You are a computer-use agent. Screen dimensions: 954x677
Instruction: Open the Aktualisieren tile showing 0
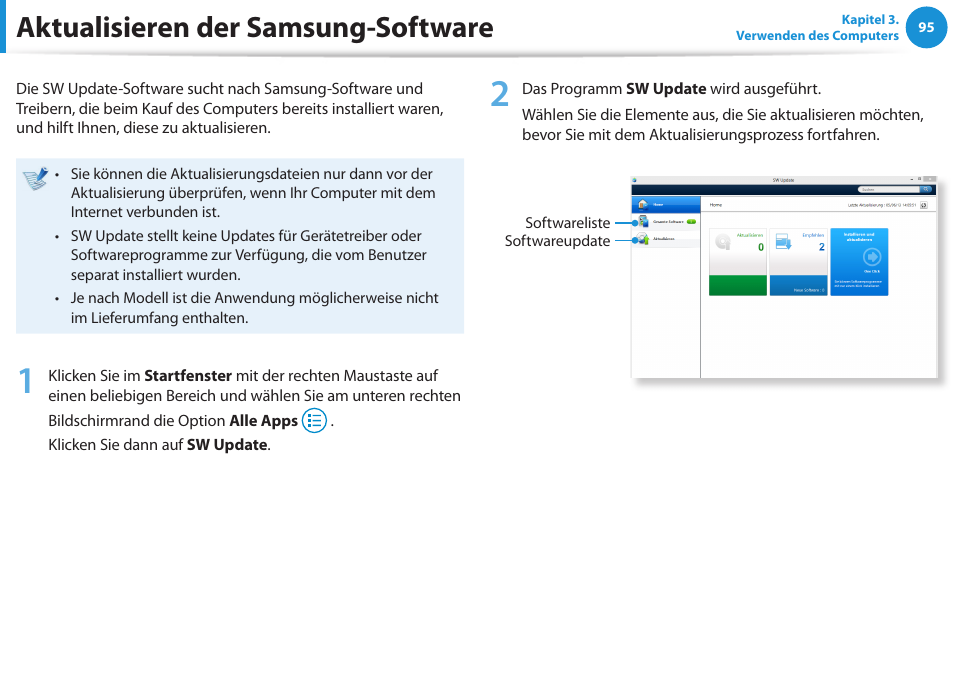738,262
